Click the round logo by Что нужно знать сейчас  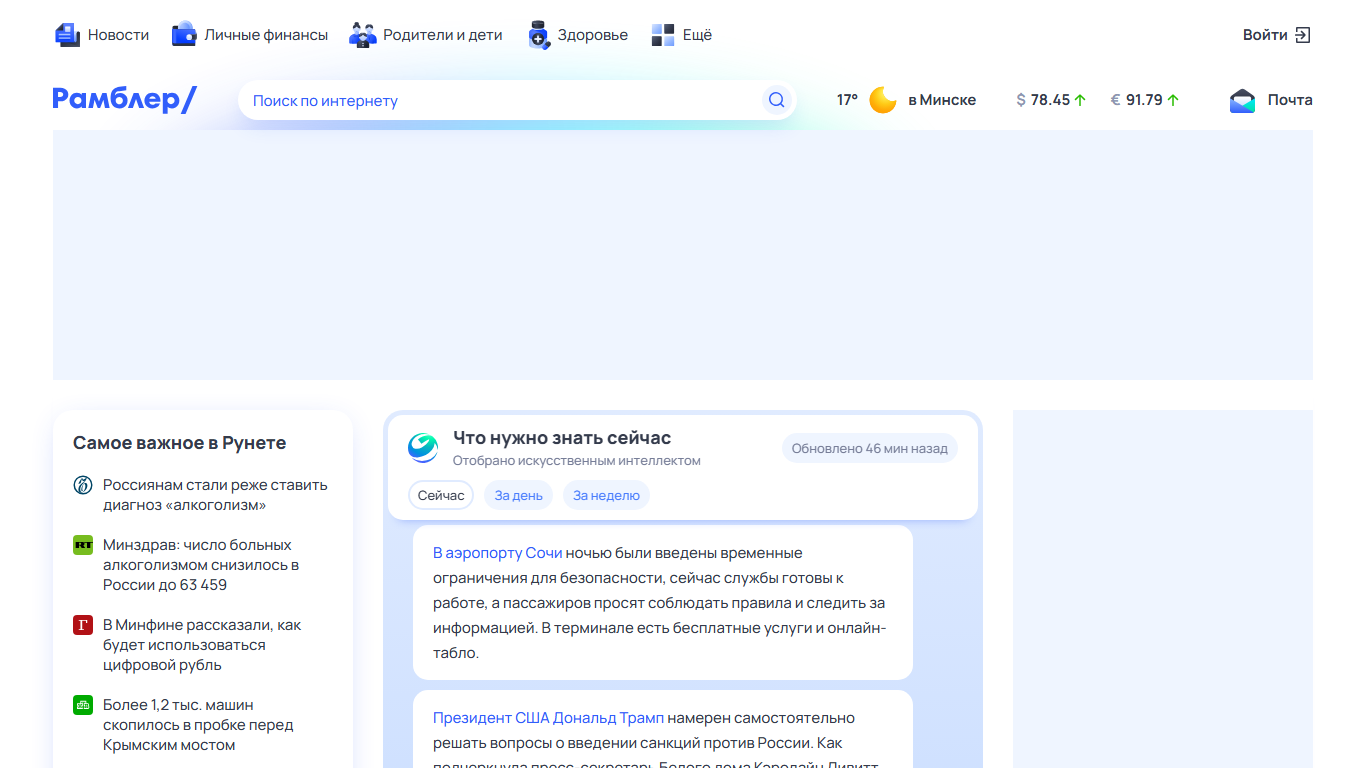(423, 448)
